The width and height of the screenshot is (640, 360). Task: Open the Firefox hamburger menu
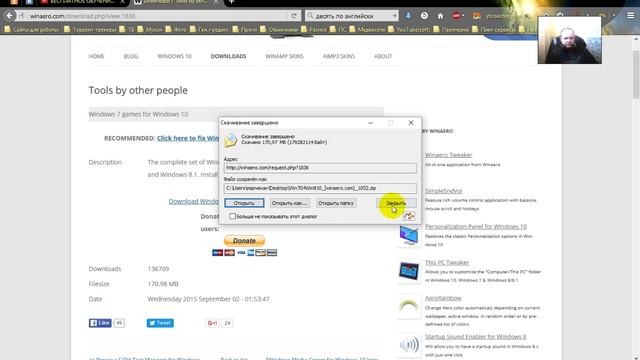631,16
